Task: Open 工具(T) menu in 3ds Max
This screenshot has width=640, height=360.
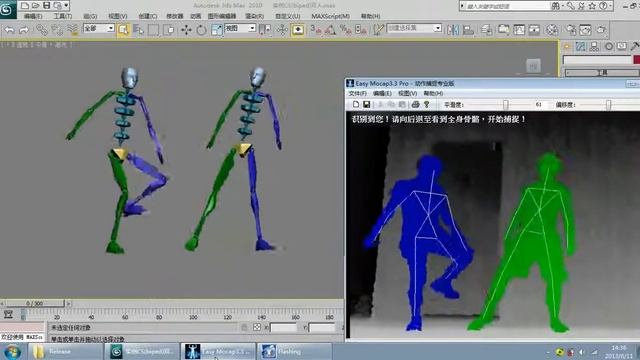Action: [x=62, y=16]
